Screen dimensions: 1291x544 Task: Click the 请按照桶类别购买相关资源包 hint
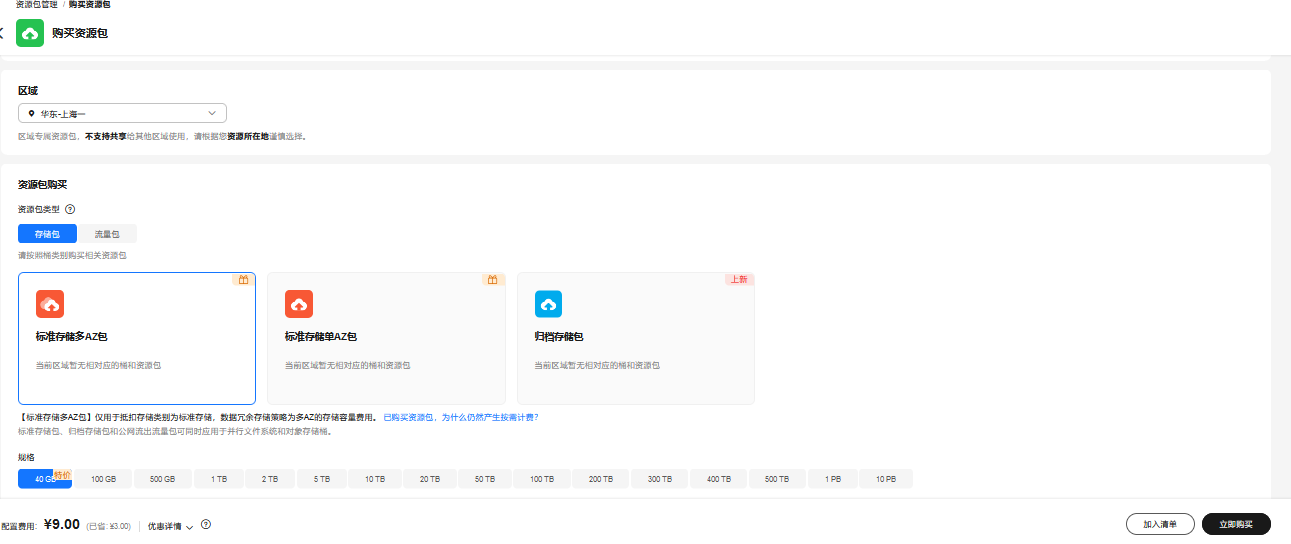[x=72, y=256]
